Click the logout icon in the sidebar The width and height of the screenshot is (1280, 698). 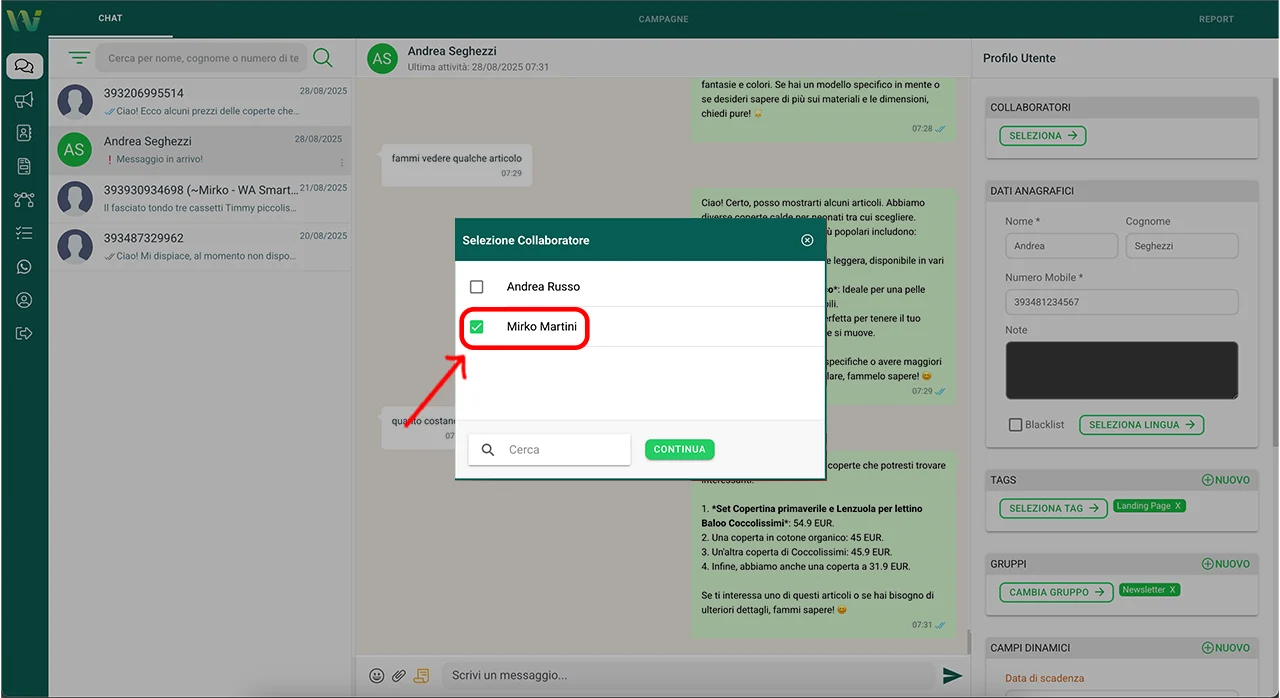(x=24, y=333)
